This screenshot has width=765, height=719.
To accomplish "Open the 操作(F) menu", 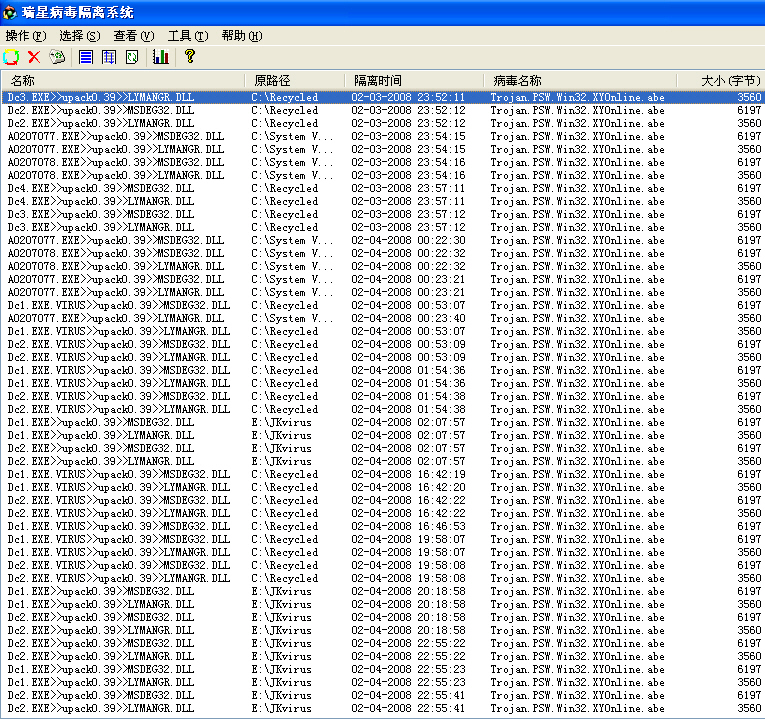I will pyautogui.click(x=26, y=36).
